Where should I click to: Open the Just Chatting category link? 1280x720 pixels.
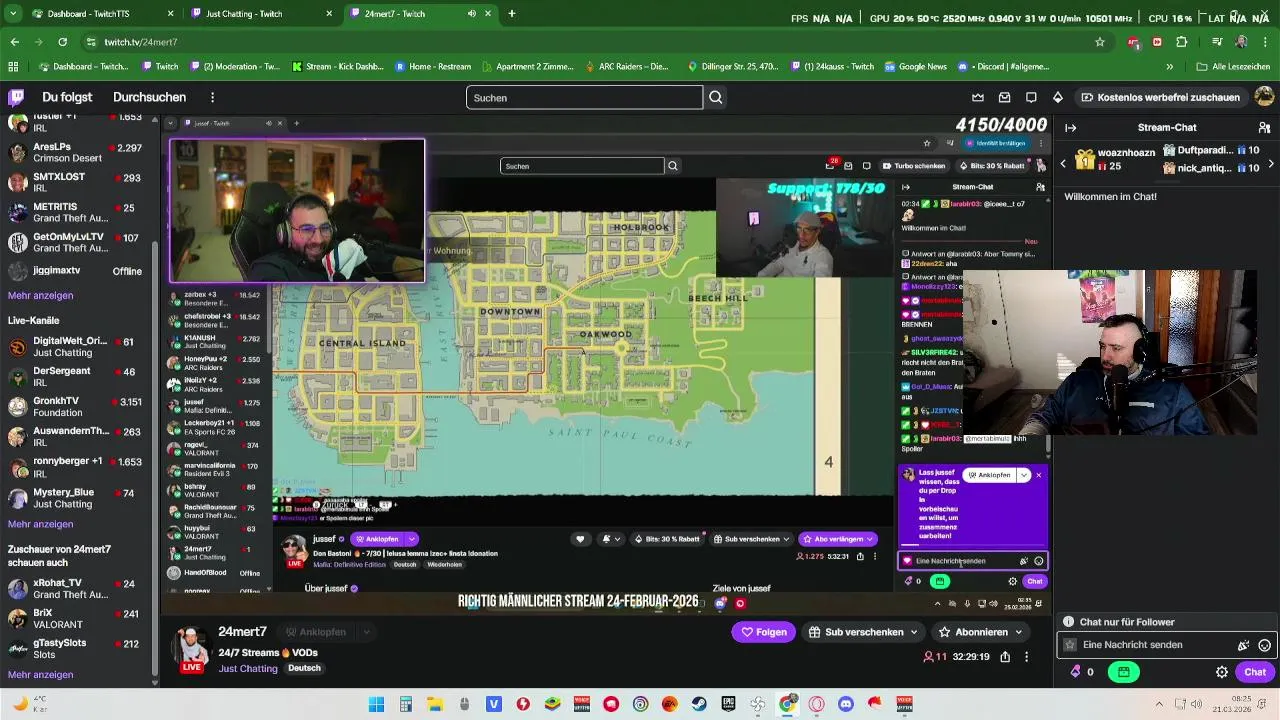tap(248, 668)
